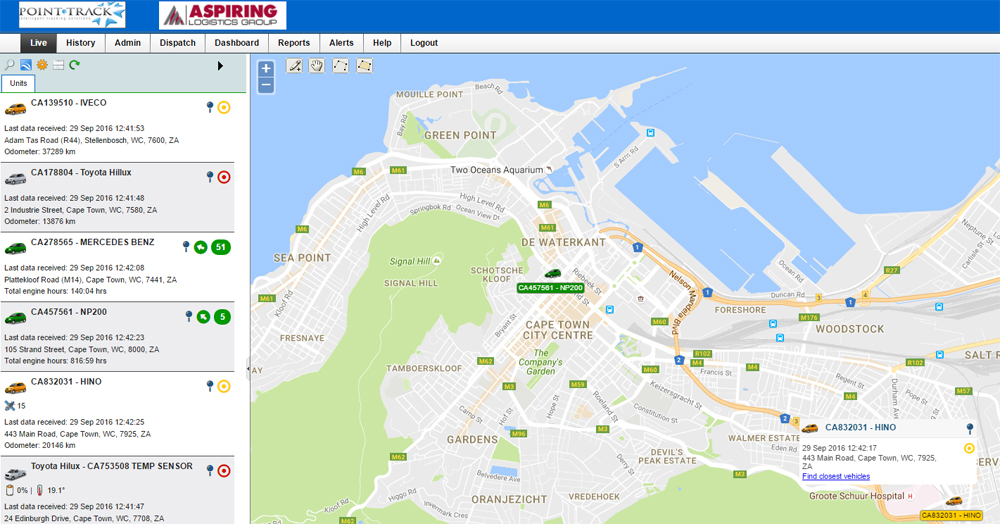Click the magnifier search icon in units toolbar

(10, 65)
